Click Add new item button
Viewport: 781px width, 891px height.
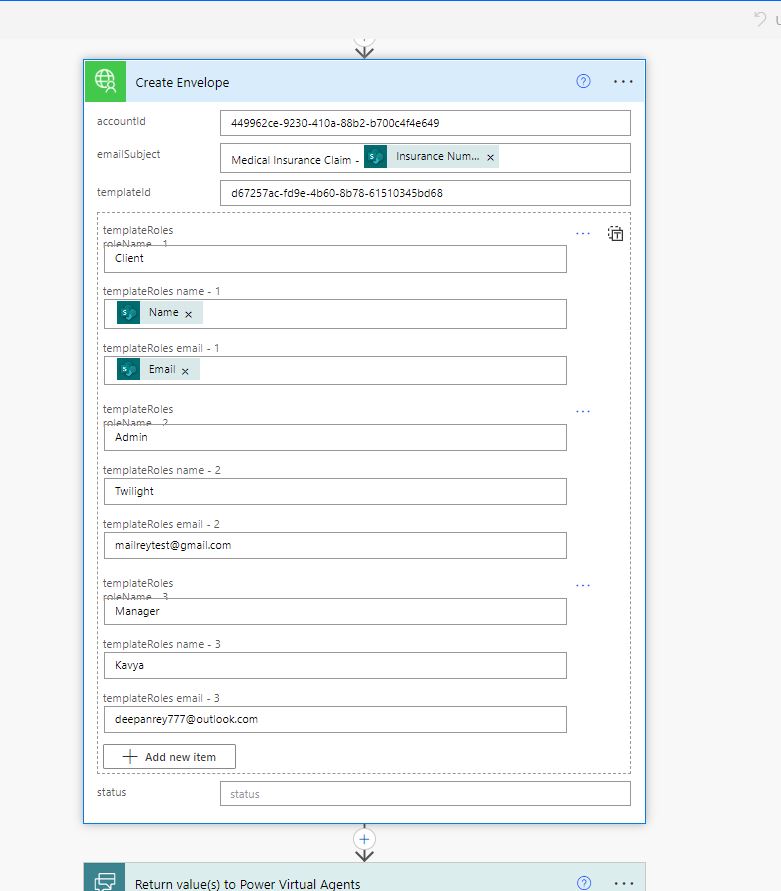pos(169,757)
